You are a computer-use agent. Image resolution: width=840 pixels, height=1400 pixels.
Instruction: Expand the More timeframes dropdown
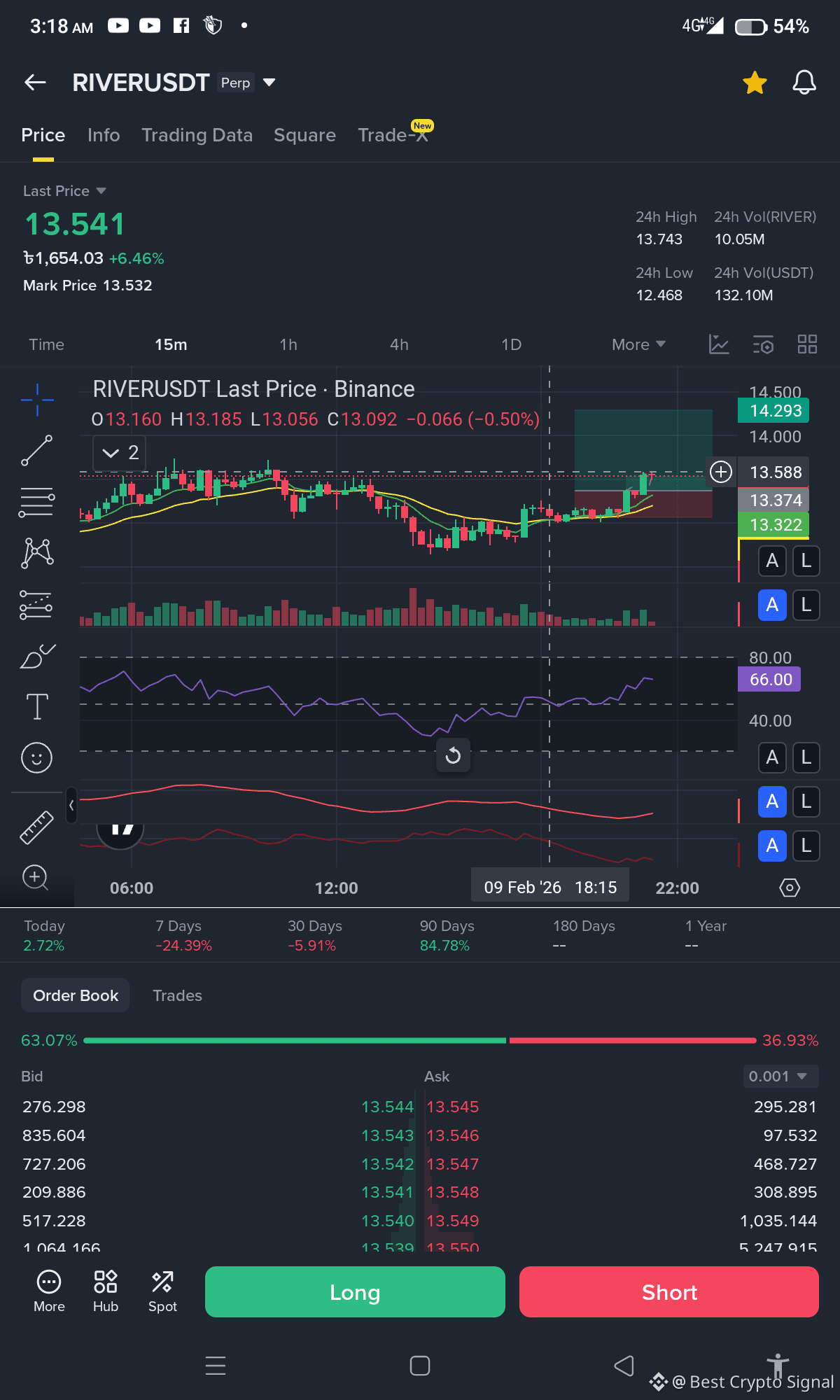[x=638, y=344]
